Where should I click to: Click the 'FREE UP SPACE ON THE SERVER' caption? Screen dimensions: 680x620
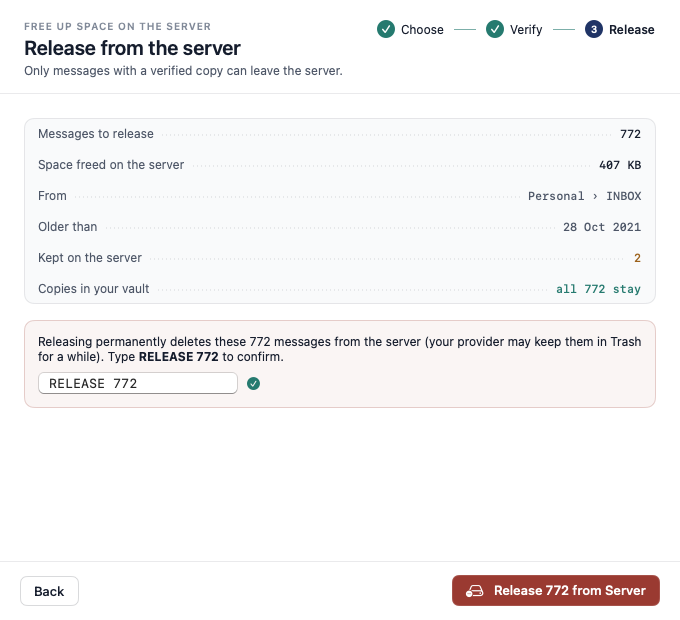point(118,26)
